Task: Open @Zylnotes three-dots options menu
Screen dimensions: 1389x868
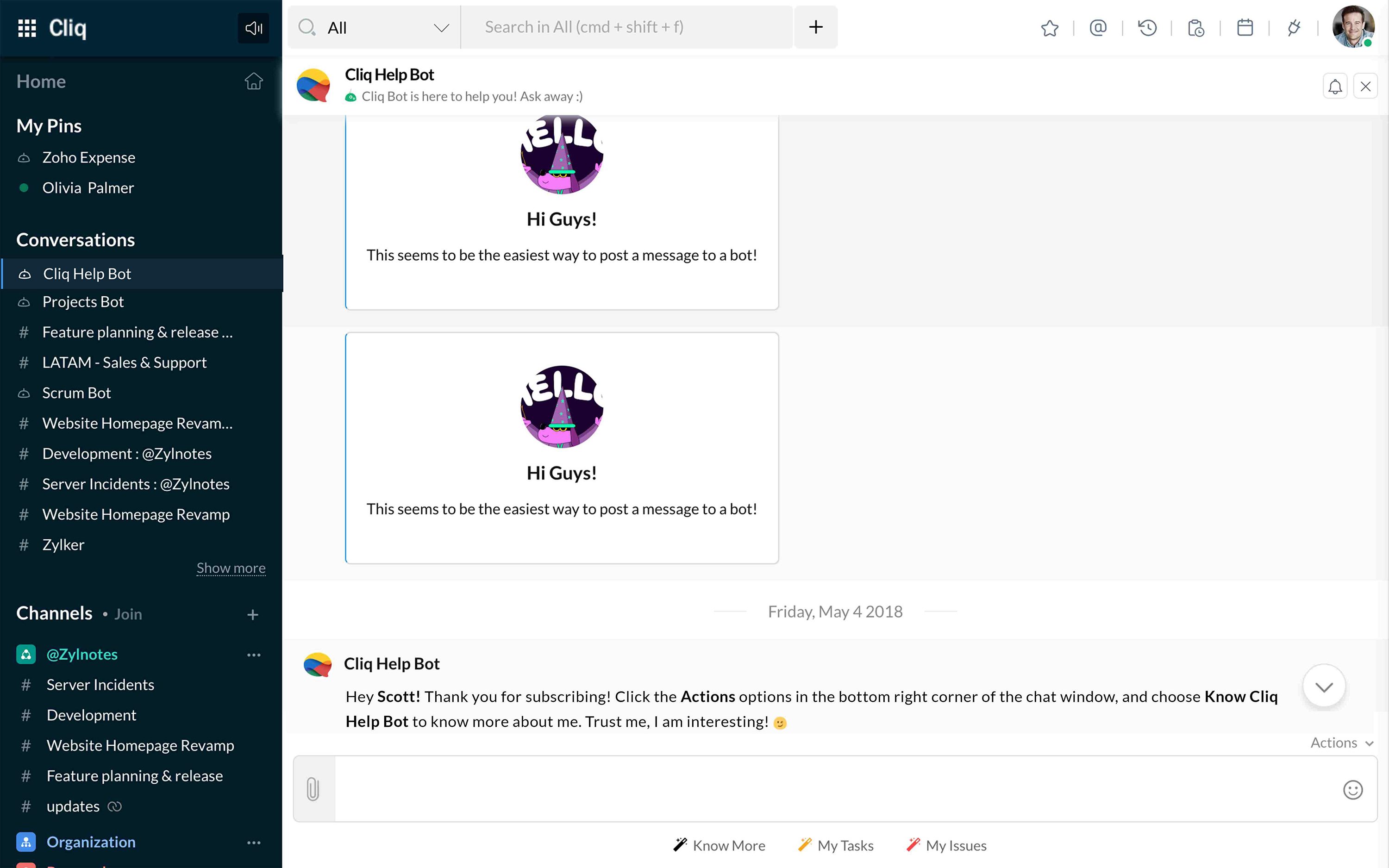Action: pyautogui.click(x=254, y=655)
